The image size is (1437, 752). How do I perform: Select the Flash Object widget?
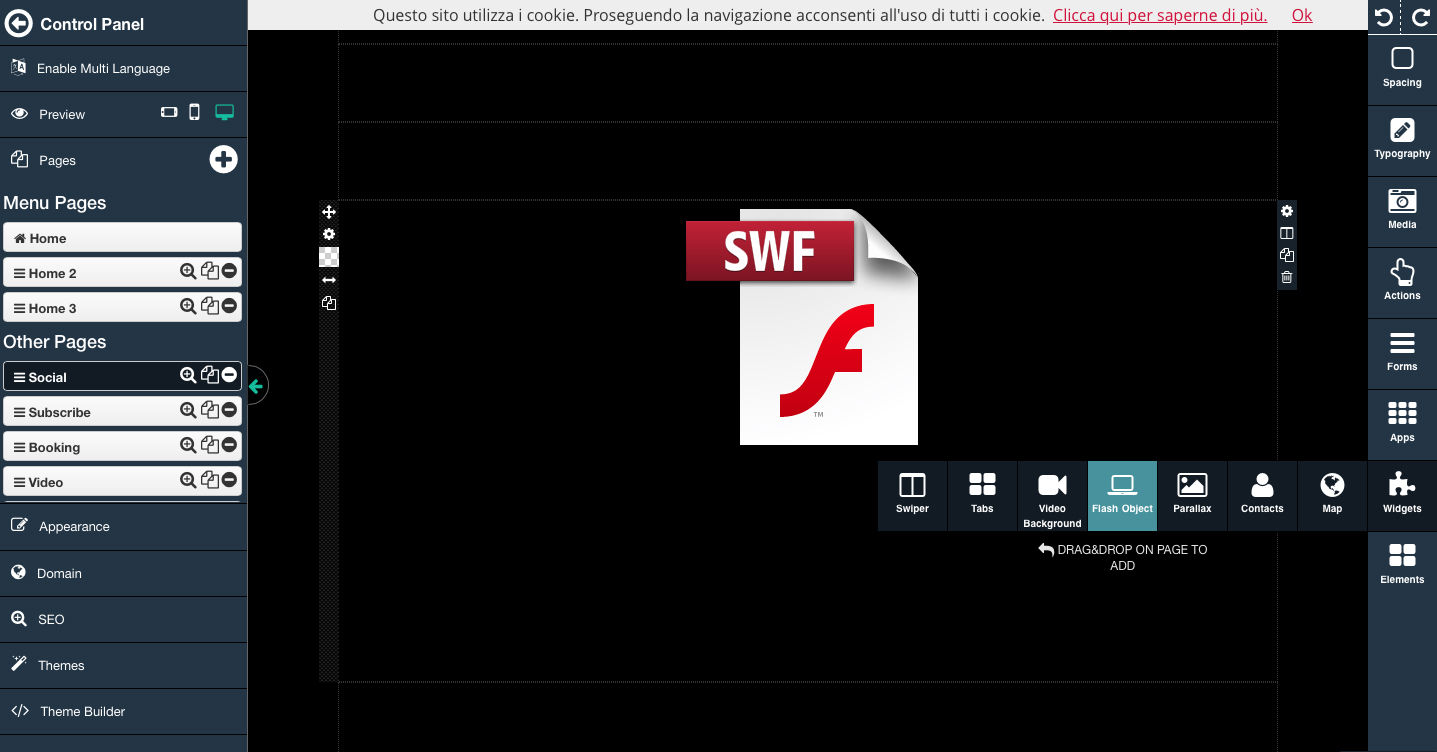pyautogui.click(x=1122, y=495)
